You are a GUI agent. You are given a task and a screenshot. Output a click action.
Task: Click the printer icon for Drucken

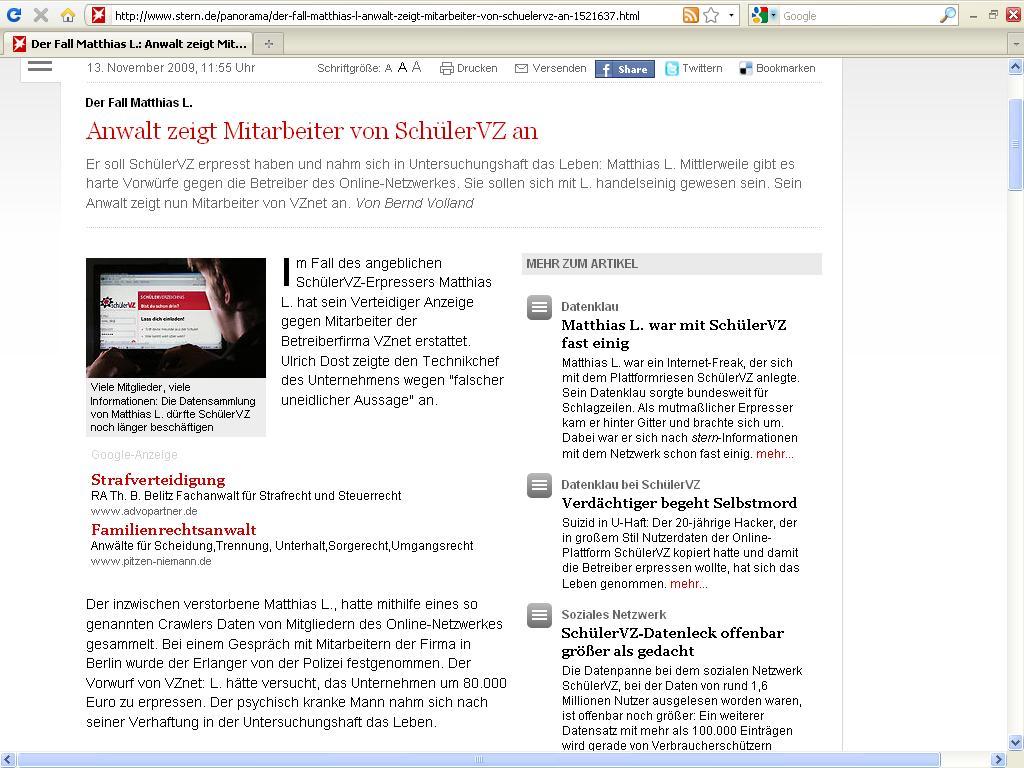pyautogui.click(x=447, y=69)
